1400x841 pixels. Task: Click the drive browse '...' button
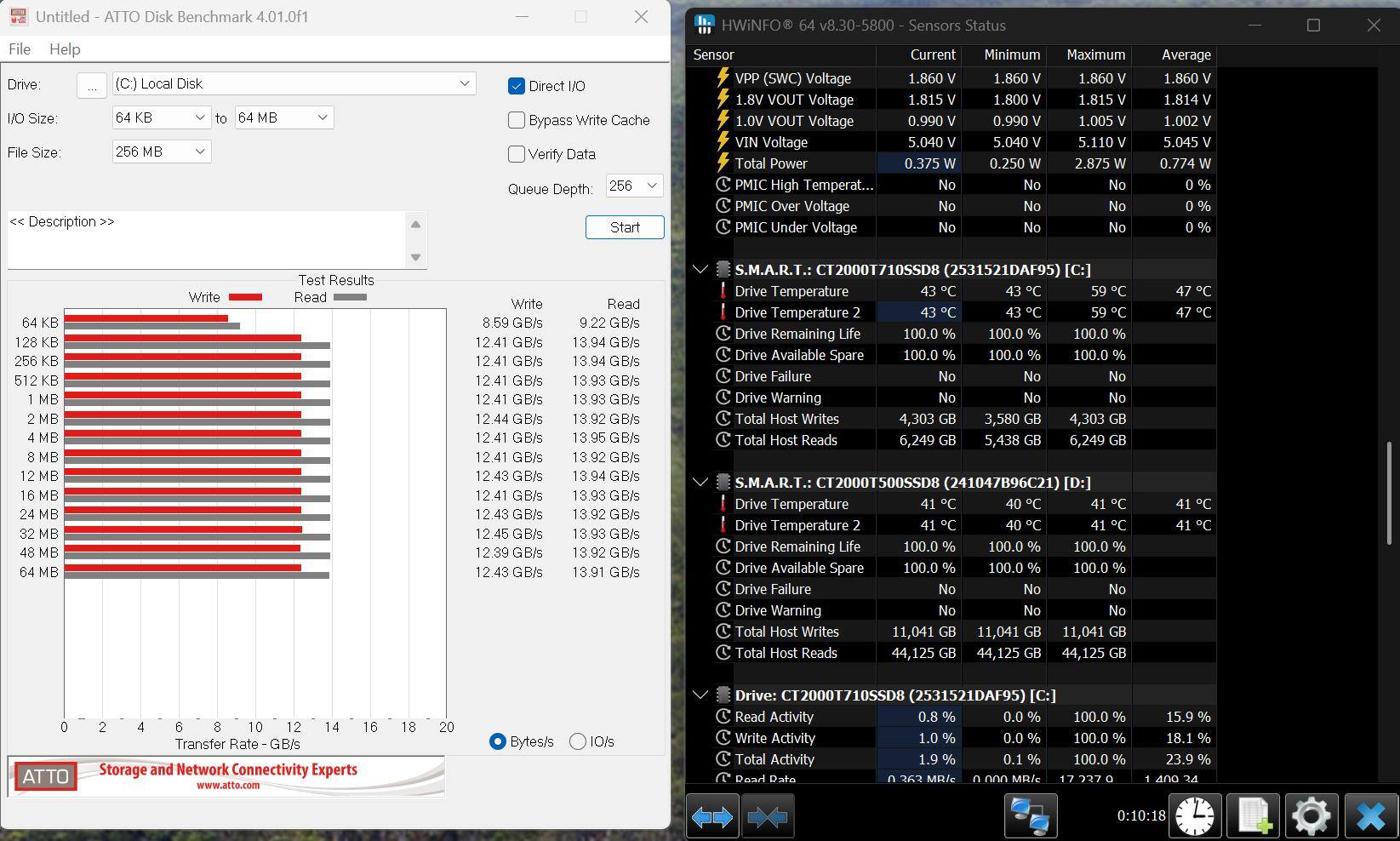click(x=92, y=84)
